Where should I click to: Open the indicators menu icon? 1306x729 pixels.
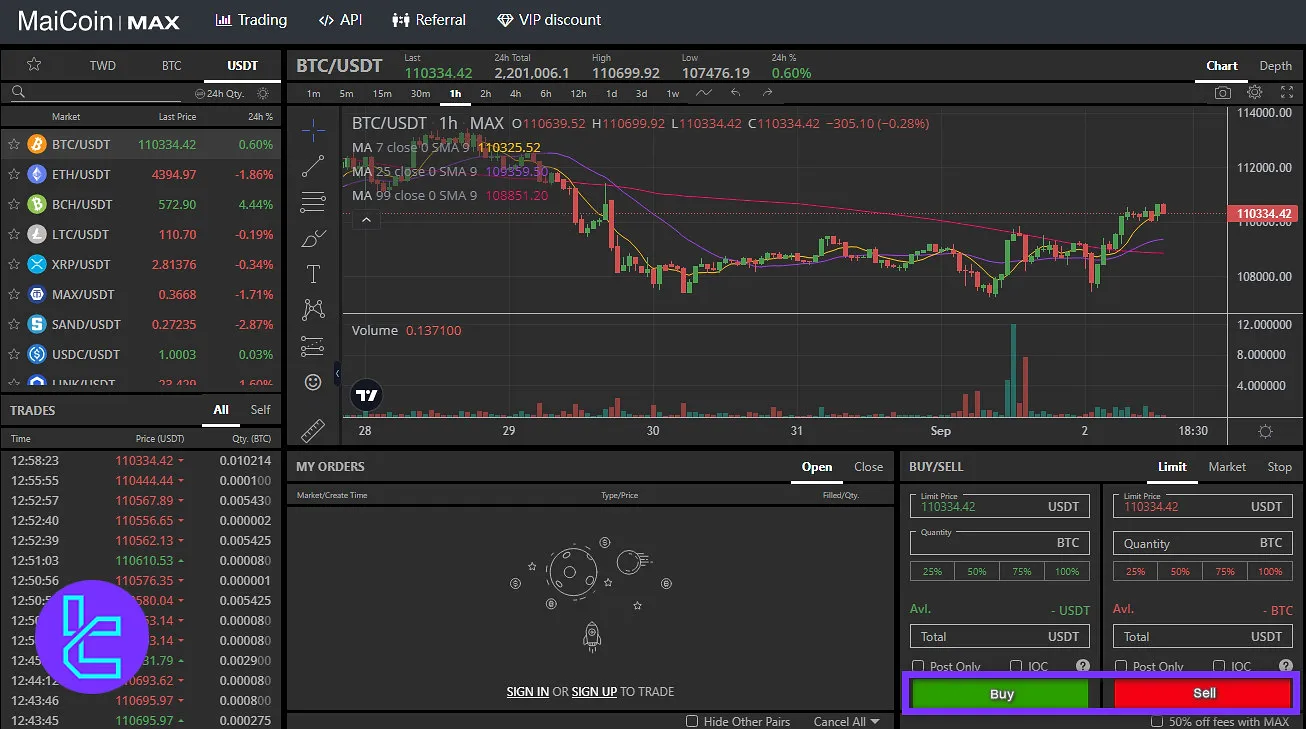click(x=704, y=93)
